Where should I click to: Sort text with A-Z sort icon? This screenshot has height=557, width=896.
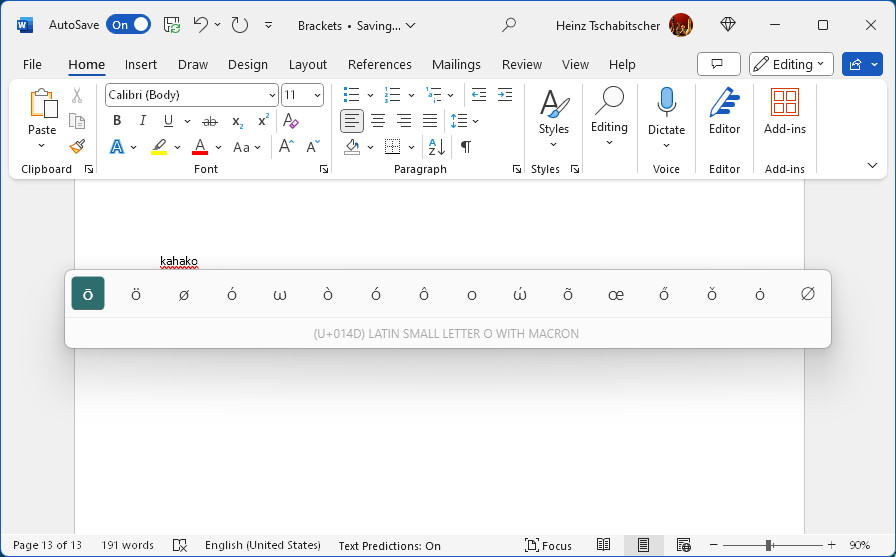tap(437, 147)
